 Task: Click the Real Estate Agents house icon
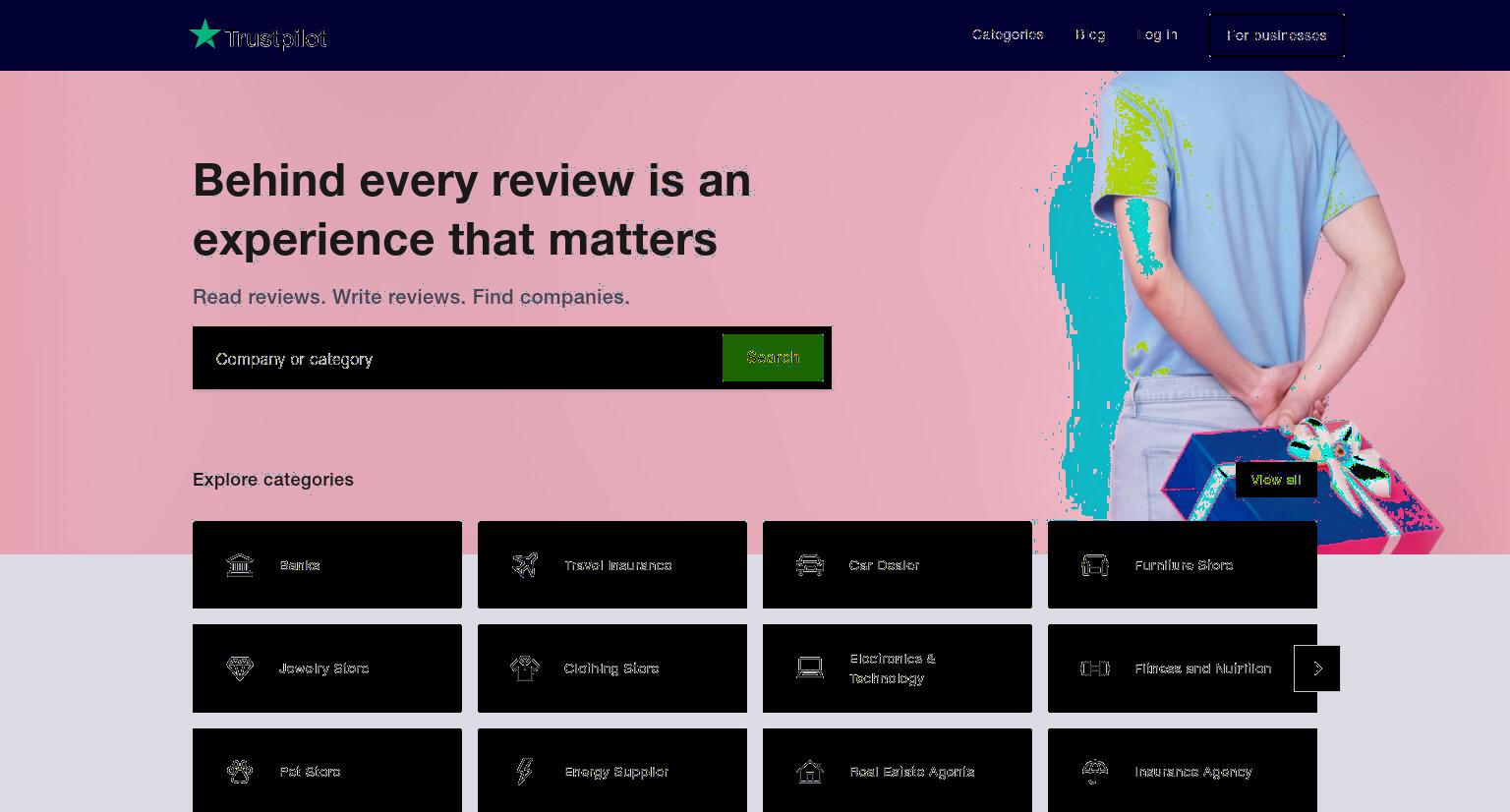[x=810, y=772]
